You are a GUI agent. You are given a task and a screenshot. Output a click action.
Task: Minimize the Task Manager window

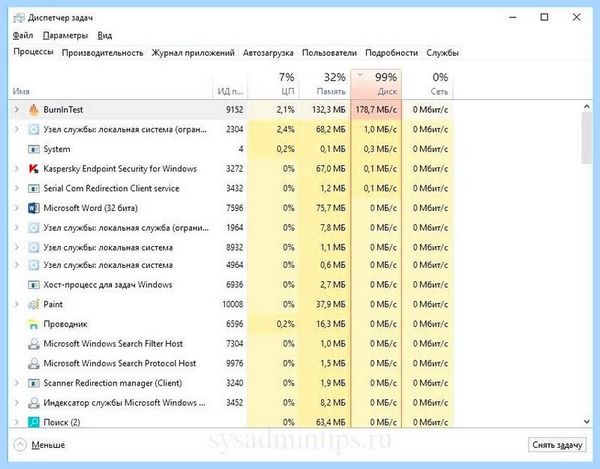click(513, 18)
